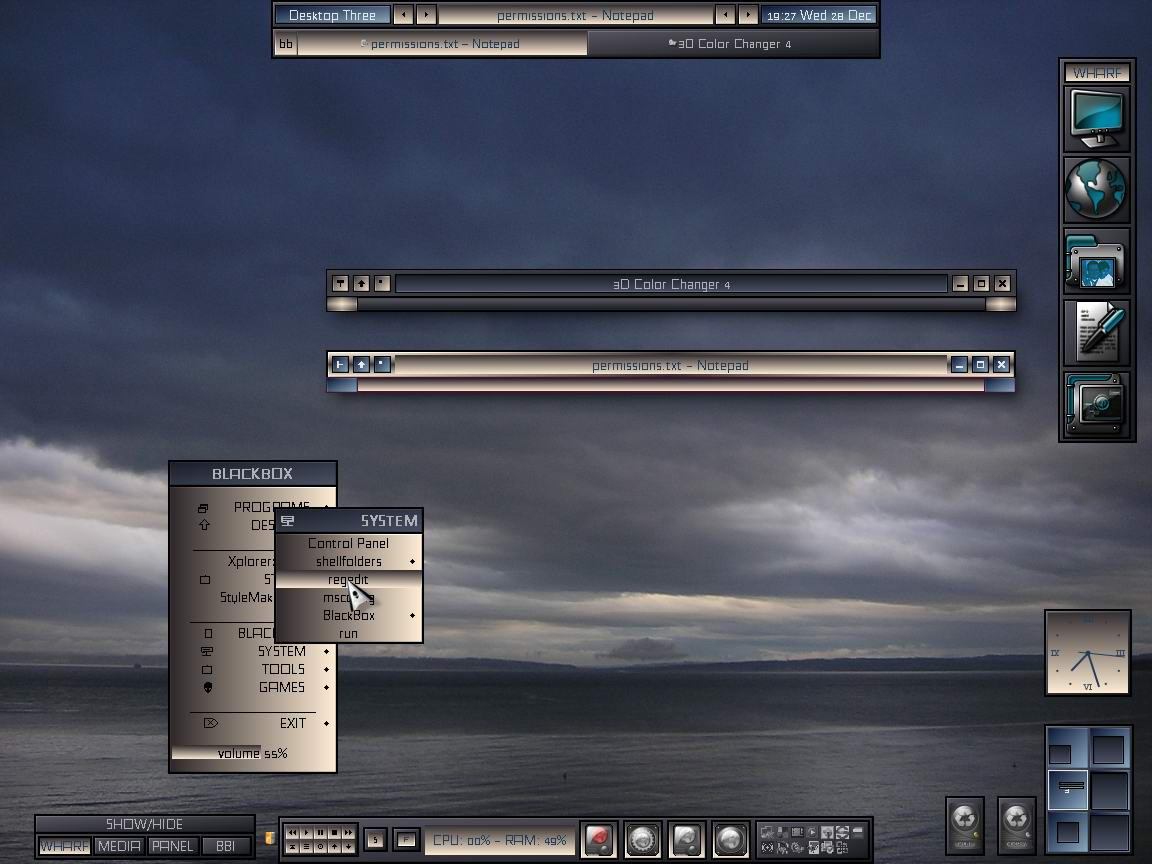This screenshot has width=1152, height=864.
Task: Stop playback in media controls
Action: (334, 832)
